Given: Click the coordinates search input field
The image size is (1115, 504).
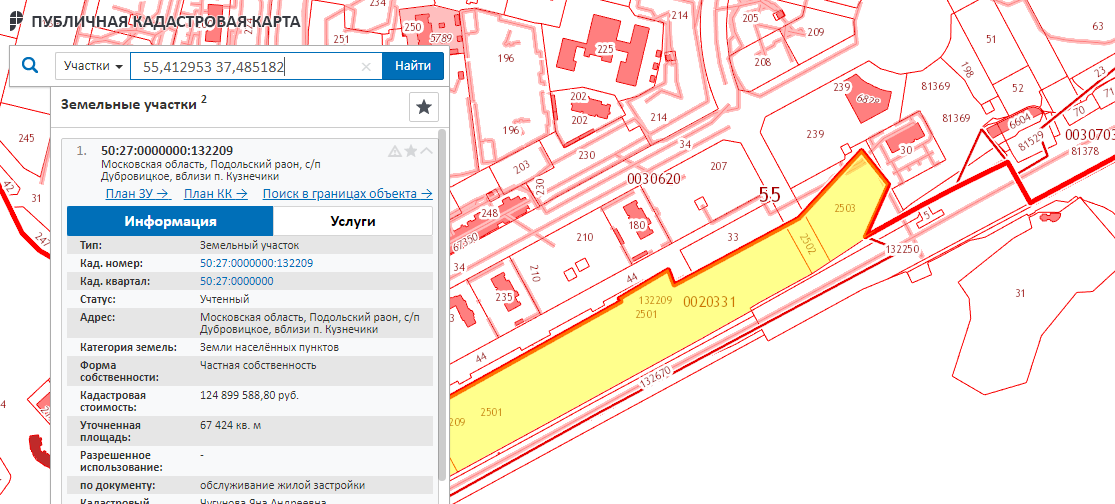Looking at the screenshot, I should click(248, 67).
